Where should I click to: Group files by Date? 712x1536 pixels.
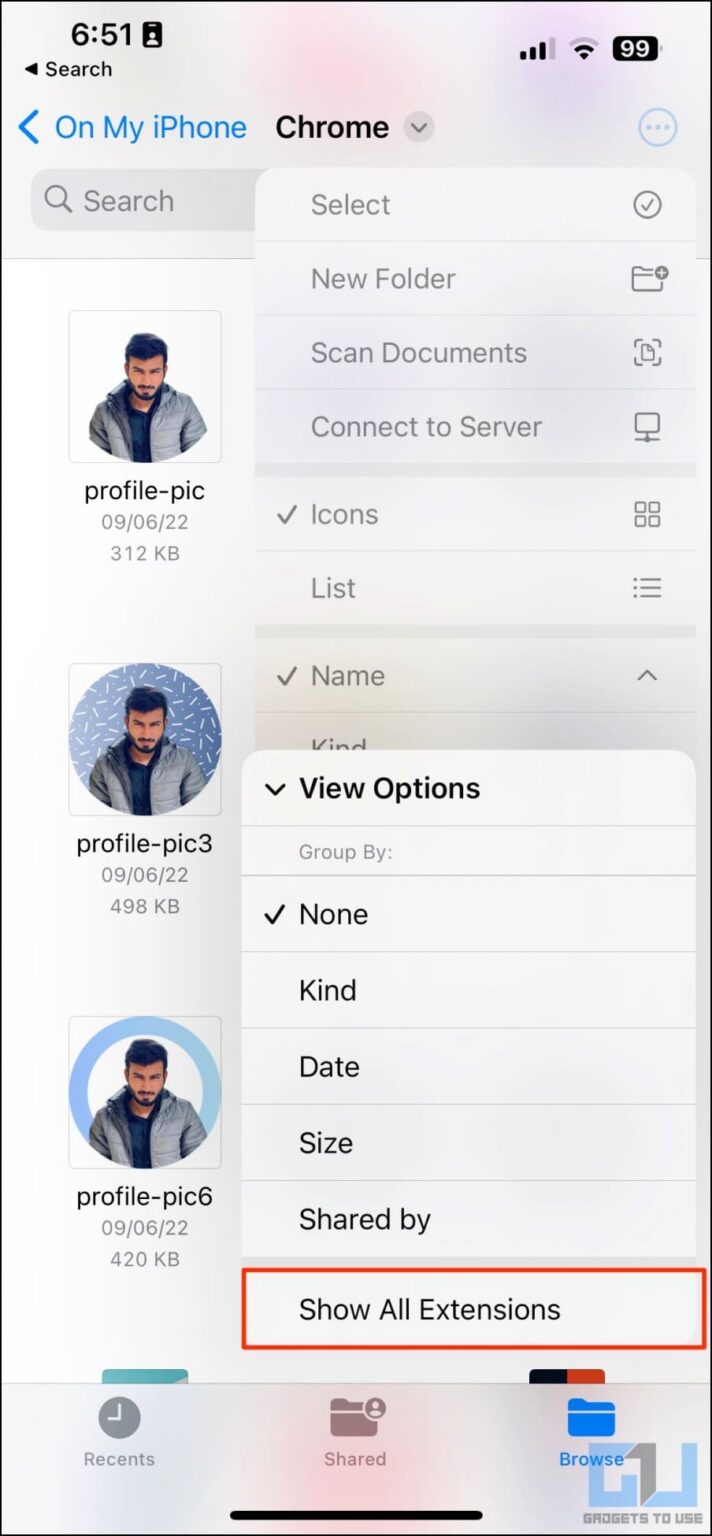pyautogui.click(x=468, y=1066)
